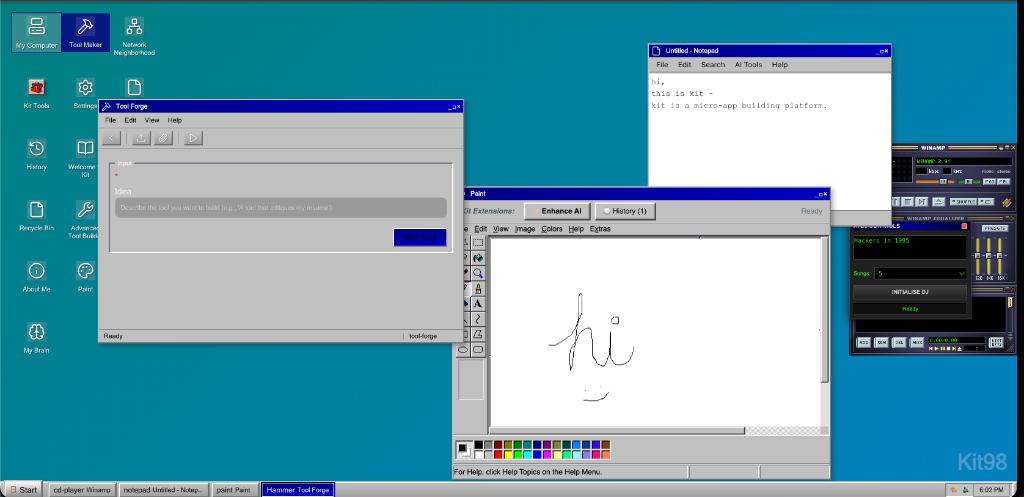Click the Paint horizontal scrollbar
The width and height of the screenshot is (1024, 497).
(x=617, y=430)
